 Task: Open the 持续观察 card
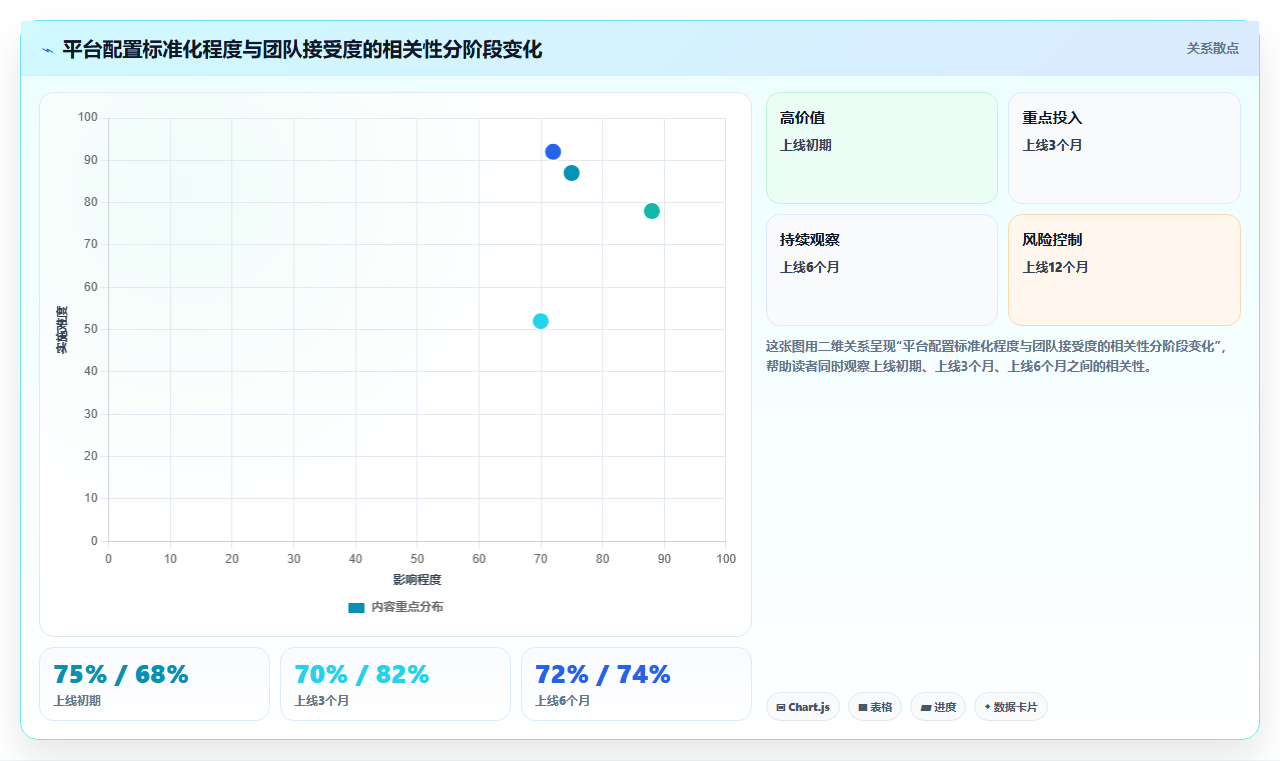coord(882,270)
